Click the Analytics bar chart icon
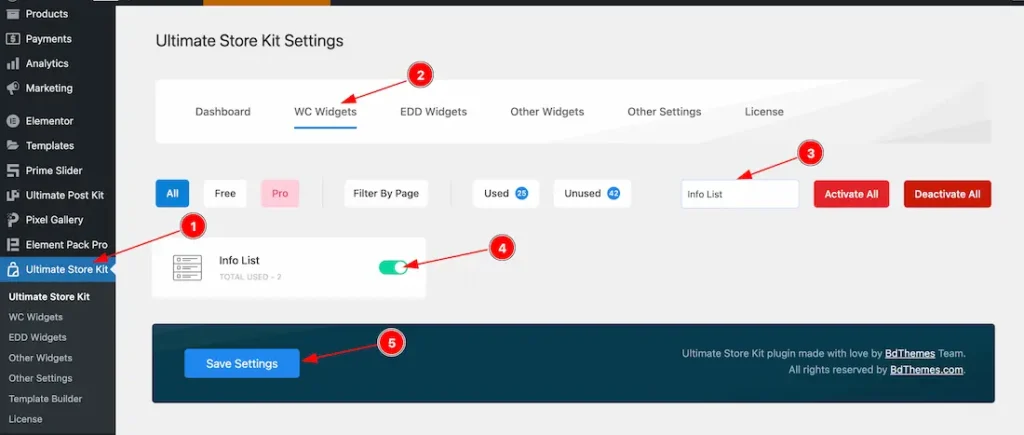 [12, 63]
